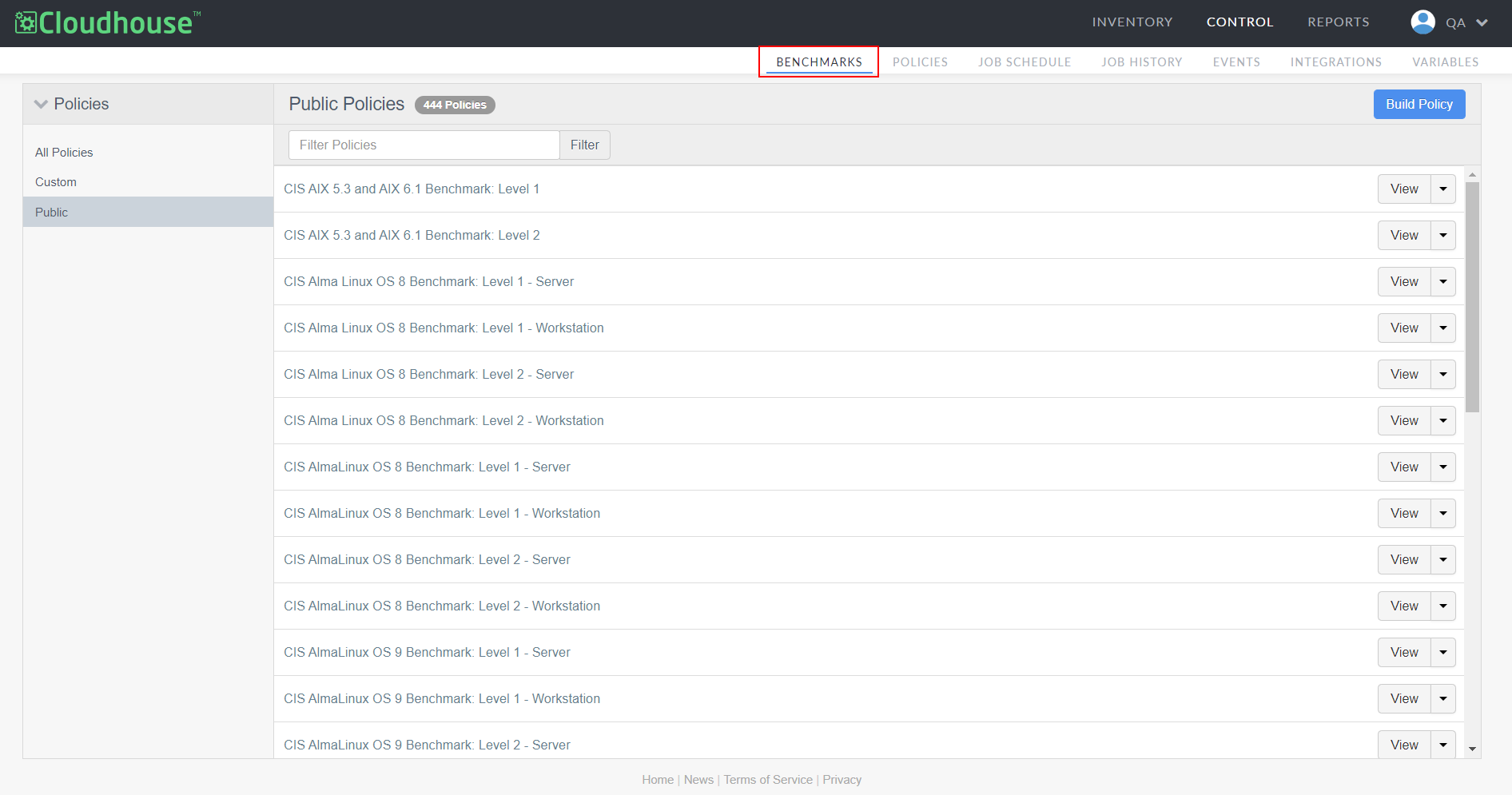Click the policy list scrollbar thumb
The image size is (1512, 795).
[x=1472, y=297]
